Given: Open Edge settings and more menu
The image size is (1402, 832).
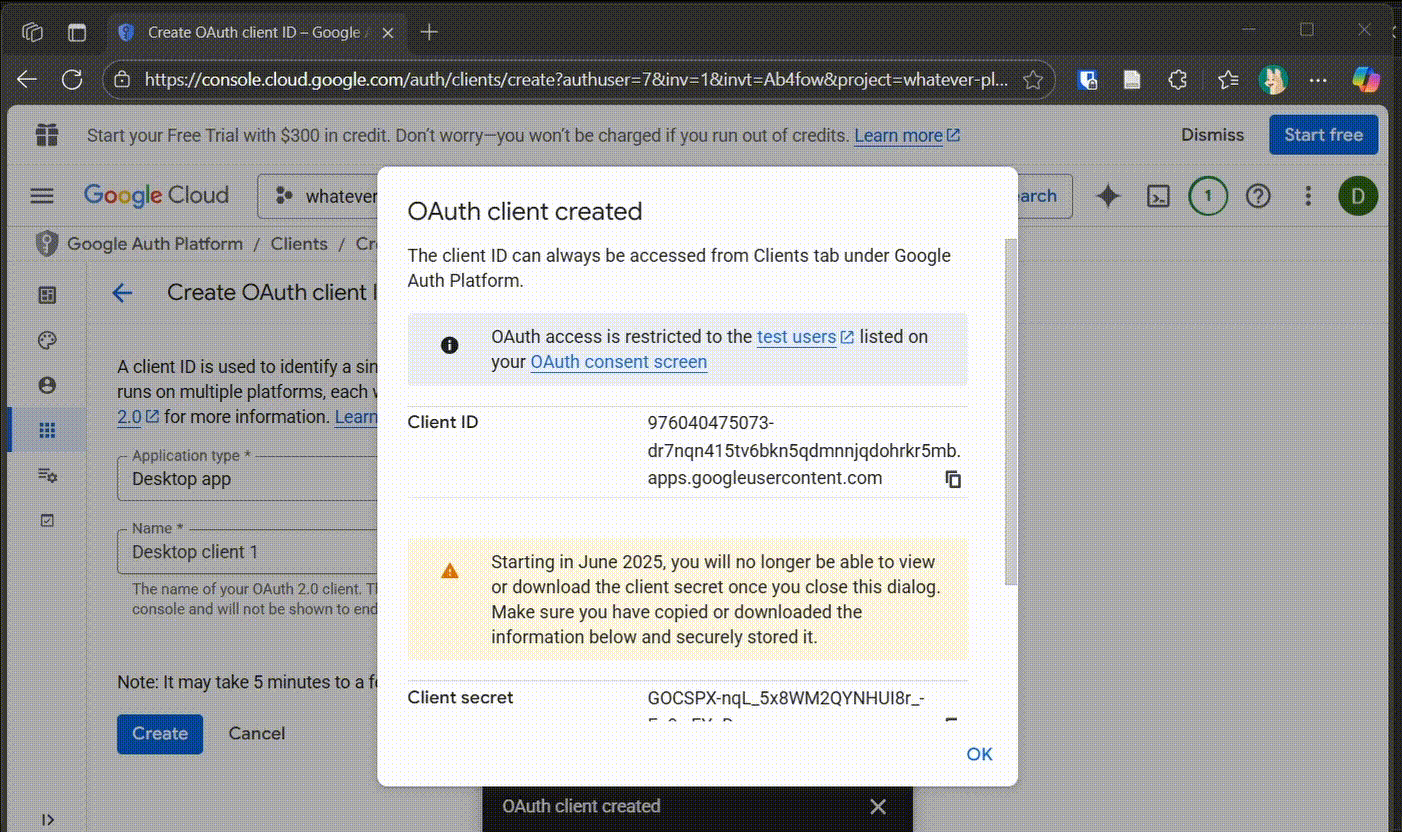Looking at the screenshot, I should pos(1319,79).
